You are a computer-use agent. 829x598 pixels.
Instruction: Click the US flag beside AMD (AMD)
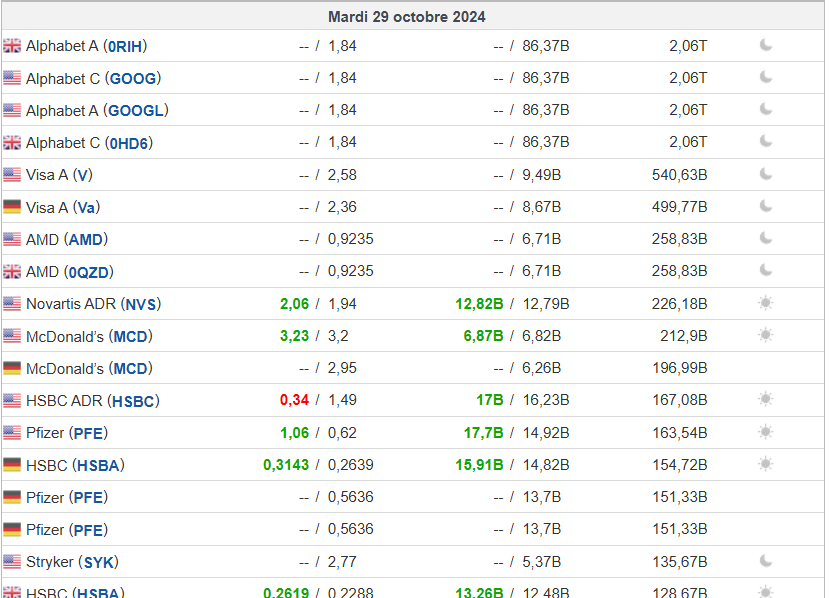pyautogui.click(x=12, y=240)
